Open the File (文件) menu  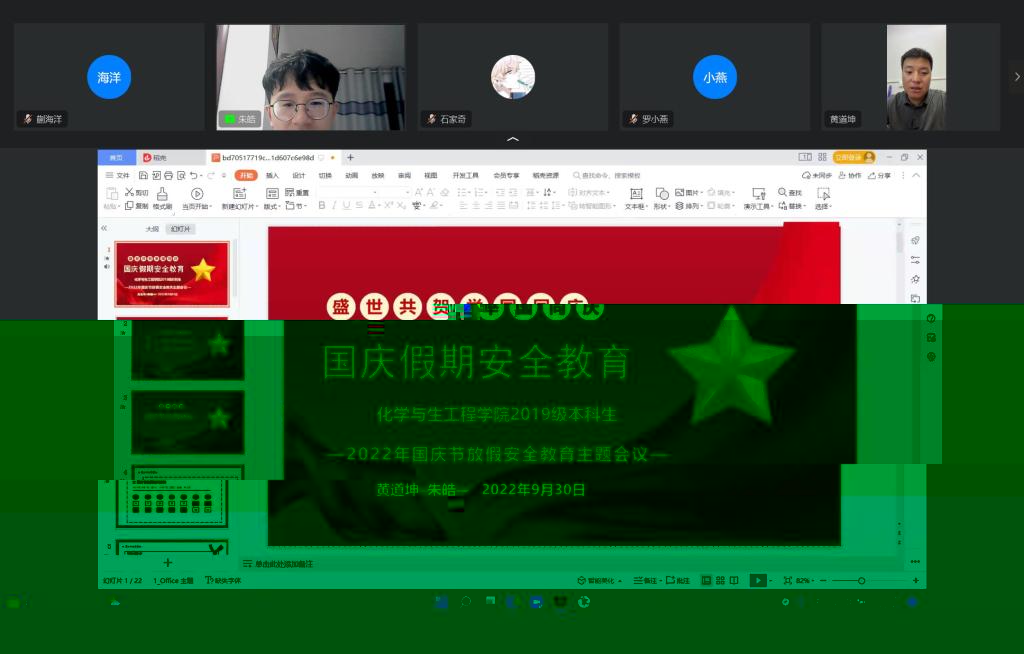click(x=118, y=175)
